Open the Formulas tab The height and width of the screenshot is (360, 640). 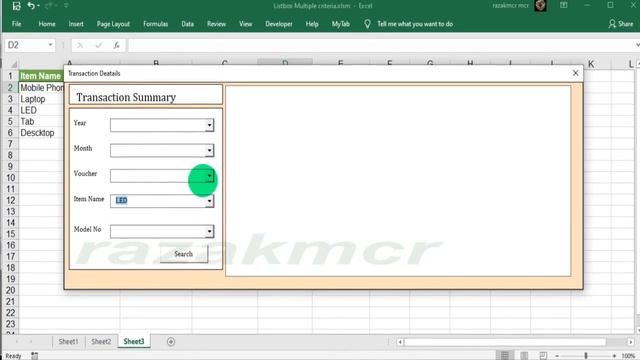pos(156,24)
